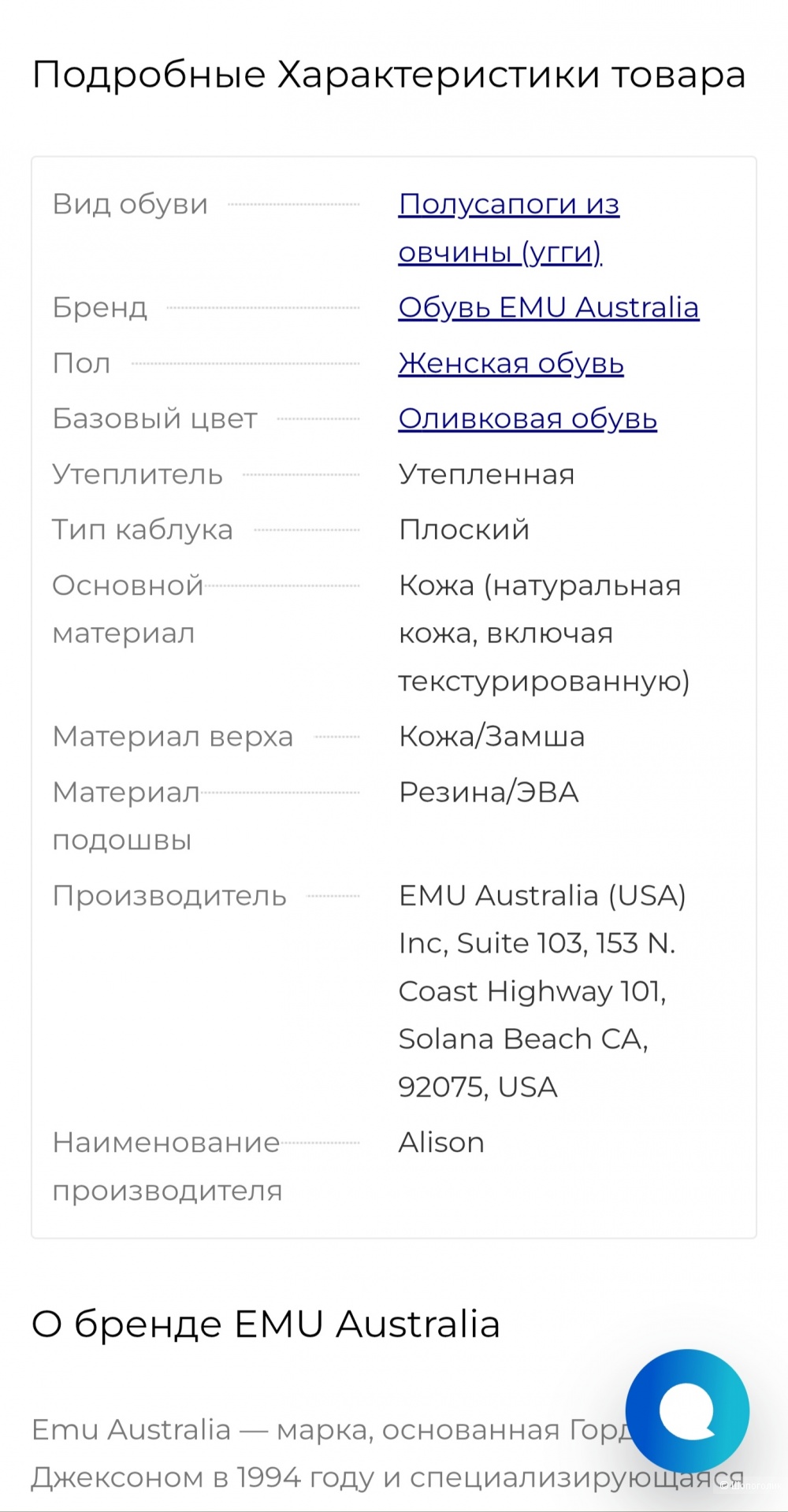
Task: Follow the "Полусапоги из овчины (угги)" link
Action: coord(508,228)
